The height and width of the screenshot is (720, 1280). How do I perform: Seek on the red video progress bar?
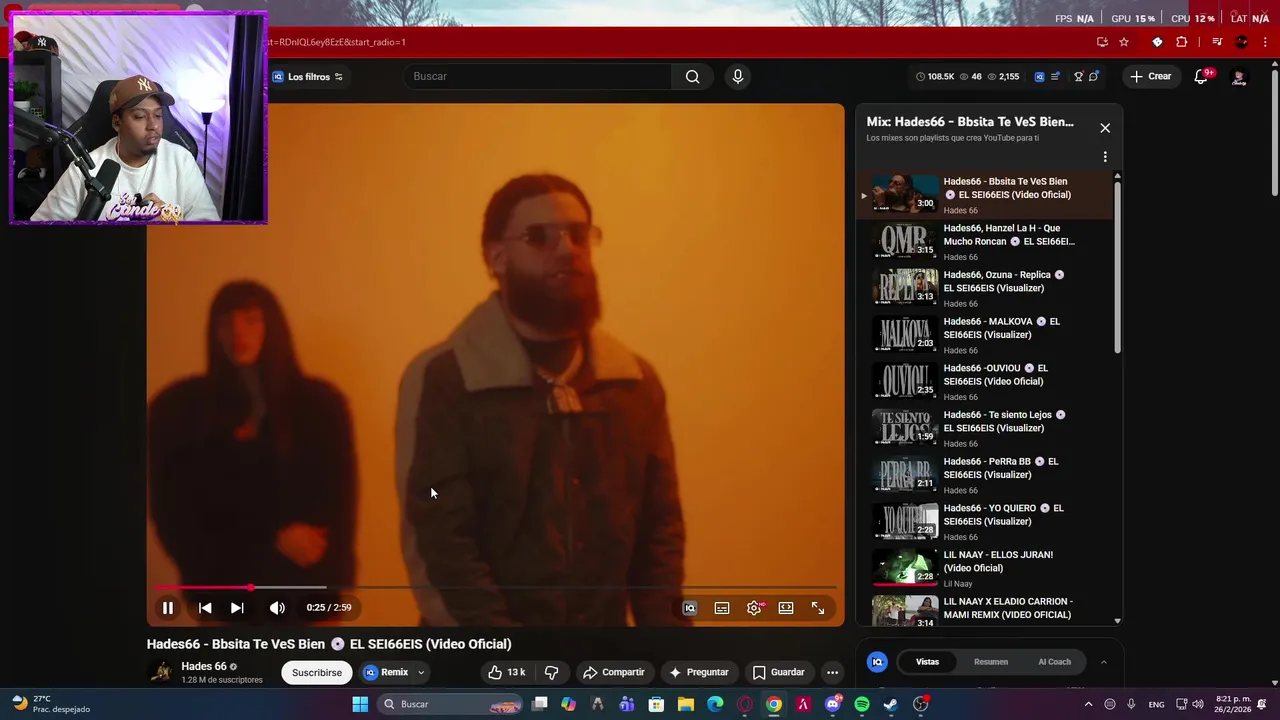point(495,588)
